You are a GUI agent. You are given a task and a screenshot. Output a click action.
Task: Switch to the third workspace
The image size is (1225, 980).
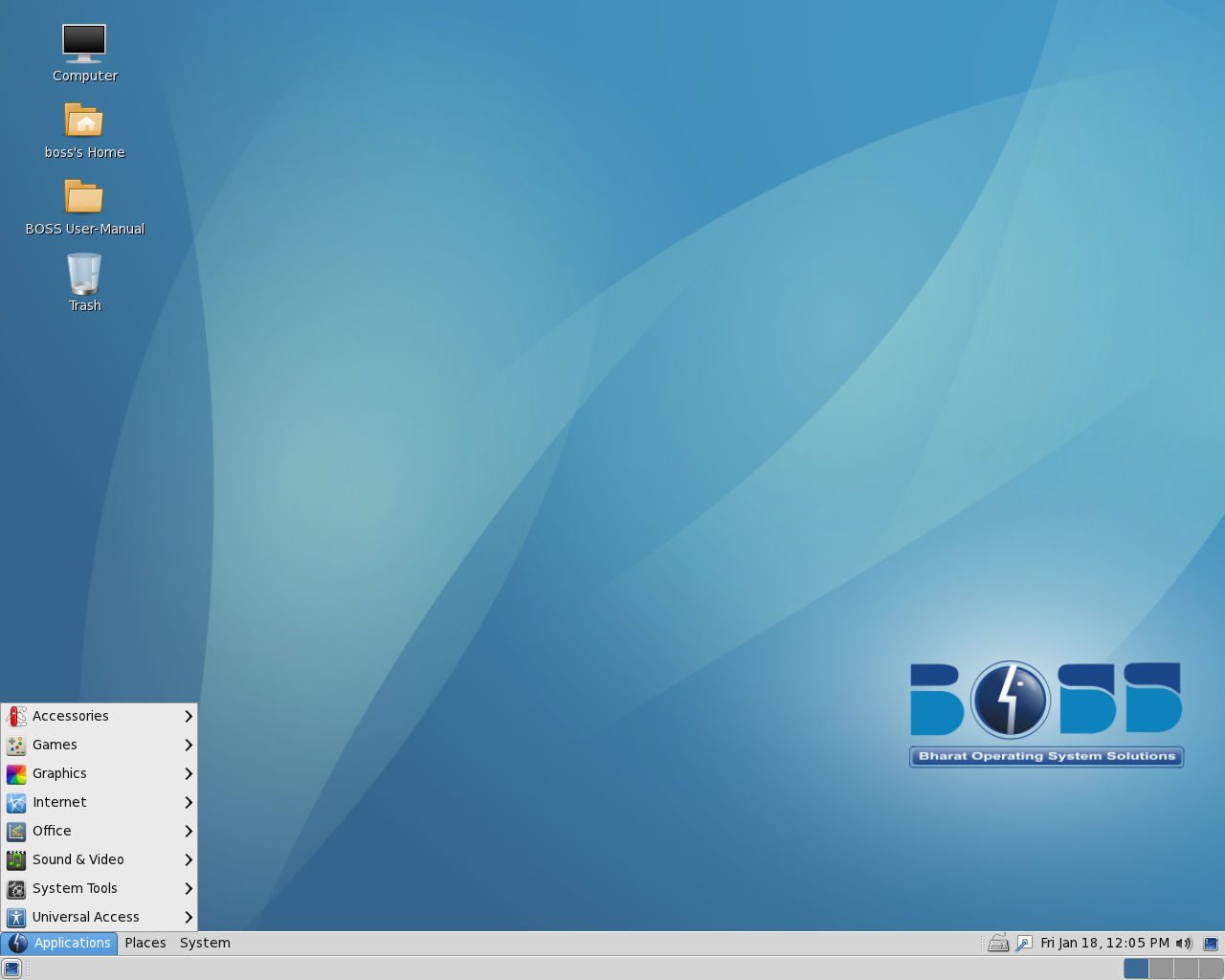click(x=1186, y=969)
